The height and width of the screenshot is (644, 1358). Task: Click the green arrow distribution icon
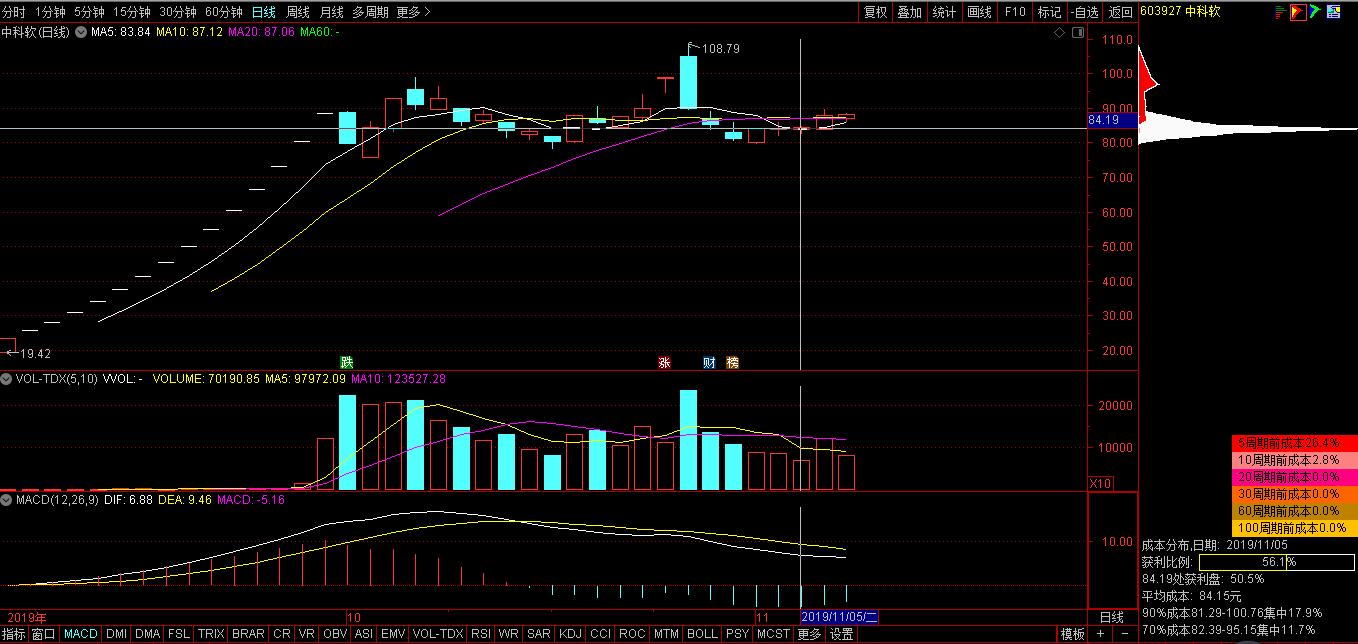1316,12
